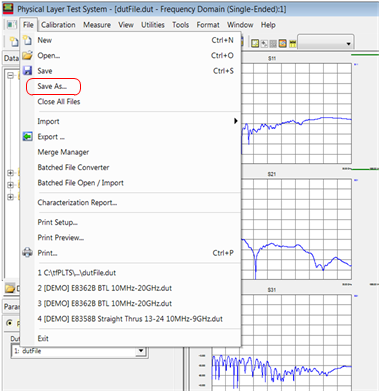380x391 pixels.
Task: Open the Calibration menu
Action: 58,25
